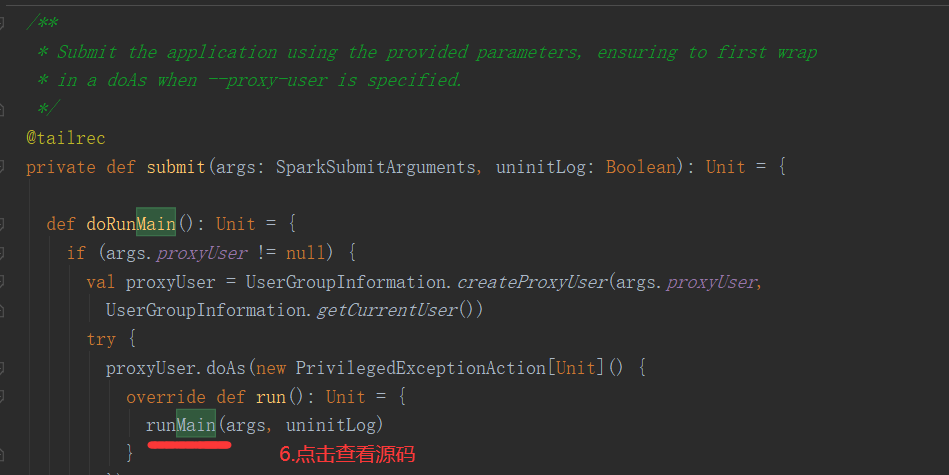Viewport: 949px width, 475px height.
Task: Click the 'try' keyword
Action: (101, 339)
